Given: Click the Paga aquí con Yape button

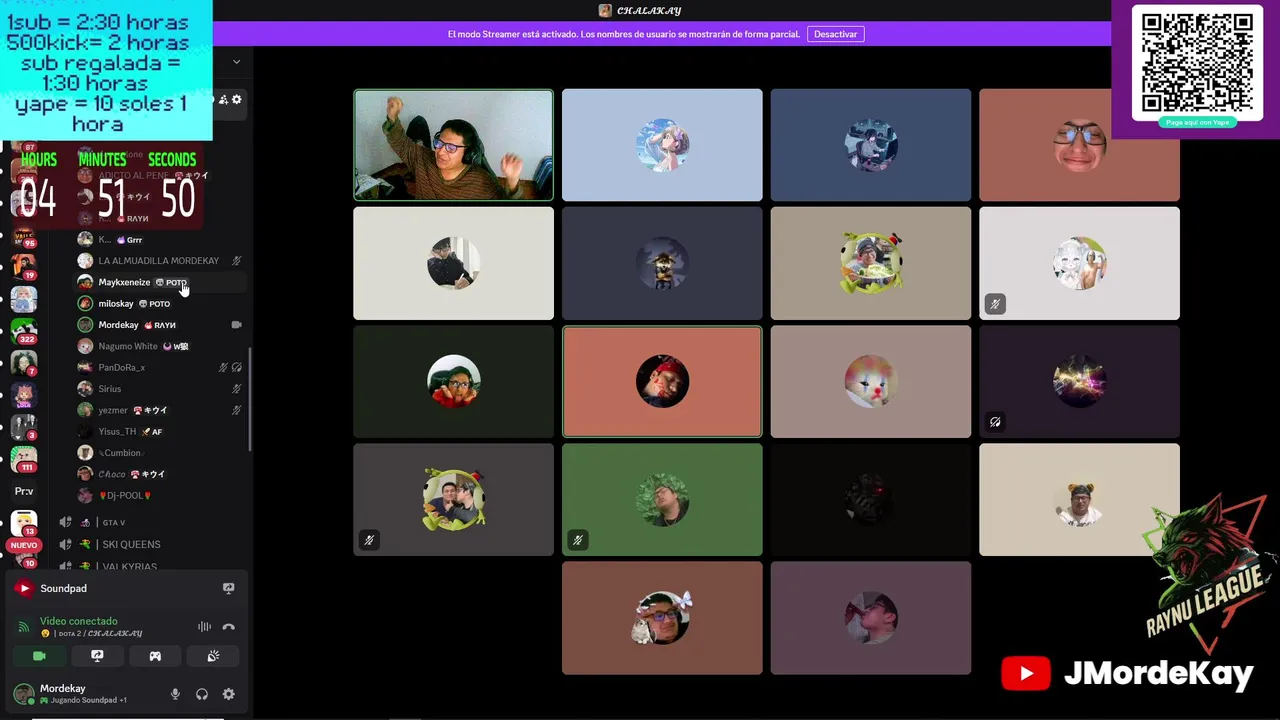Looking at the screenshot, I should click(x=1197, y=122).
